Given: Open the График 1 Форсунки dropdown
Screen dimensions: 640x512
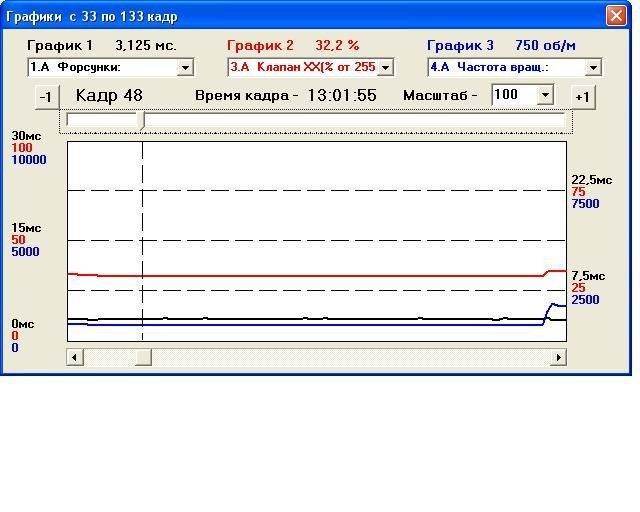Looking at the screenshot, I should click(185, 68).
